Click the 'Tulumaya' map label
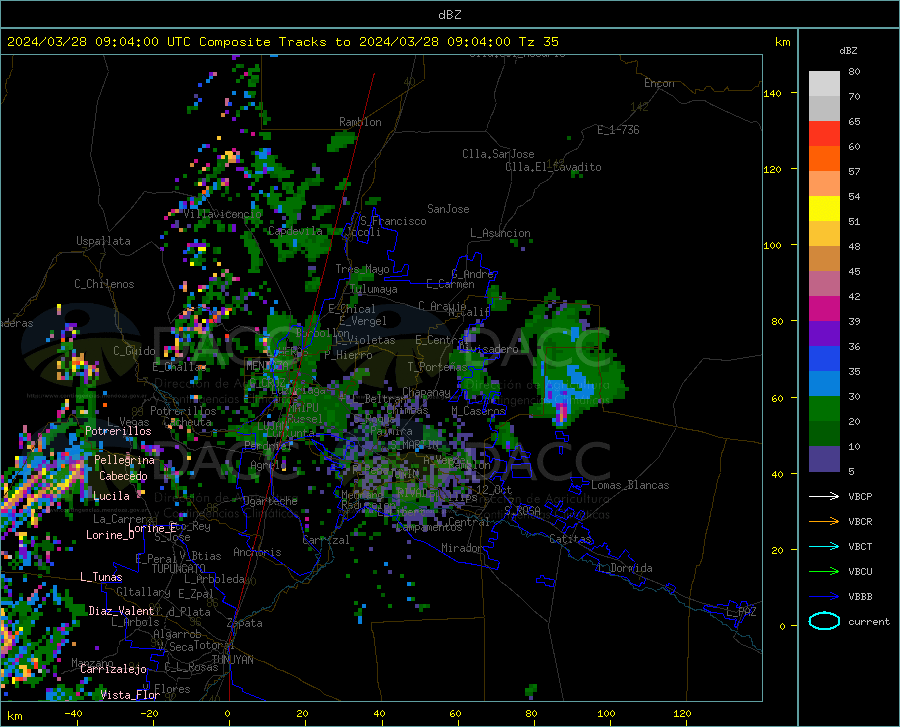The image size is (900, 727). pos(373,289)
